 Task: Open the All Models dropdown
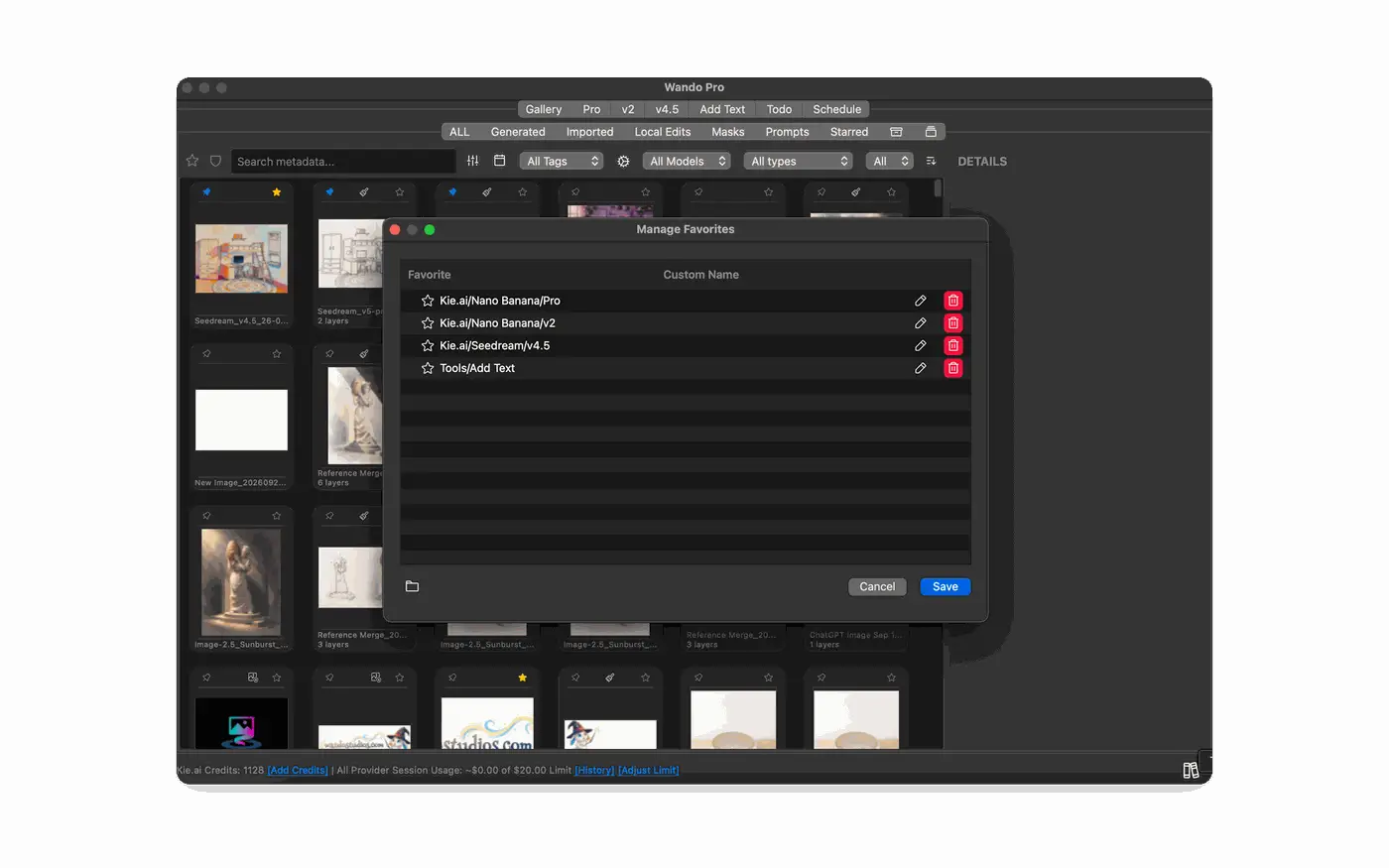tap(687, 161)
